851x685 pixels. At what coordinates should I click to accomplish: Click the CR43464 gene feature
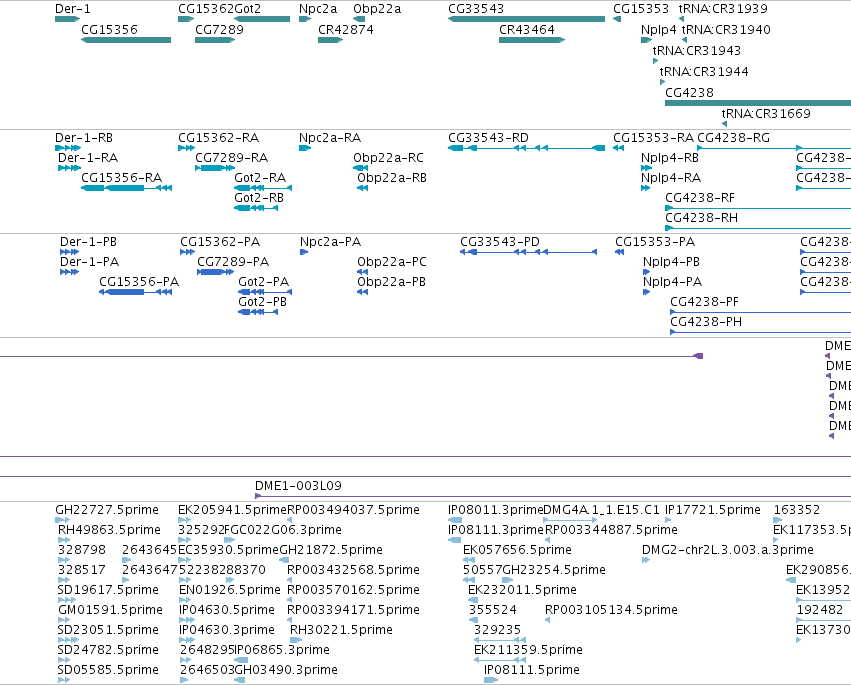click(532, 40)
